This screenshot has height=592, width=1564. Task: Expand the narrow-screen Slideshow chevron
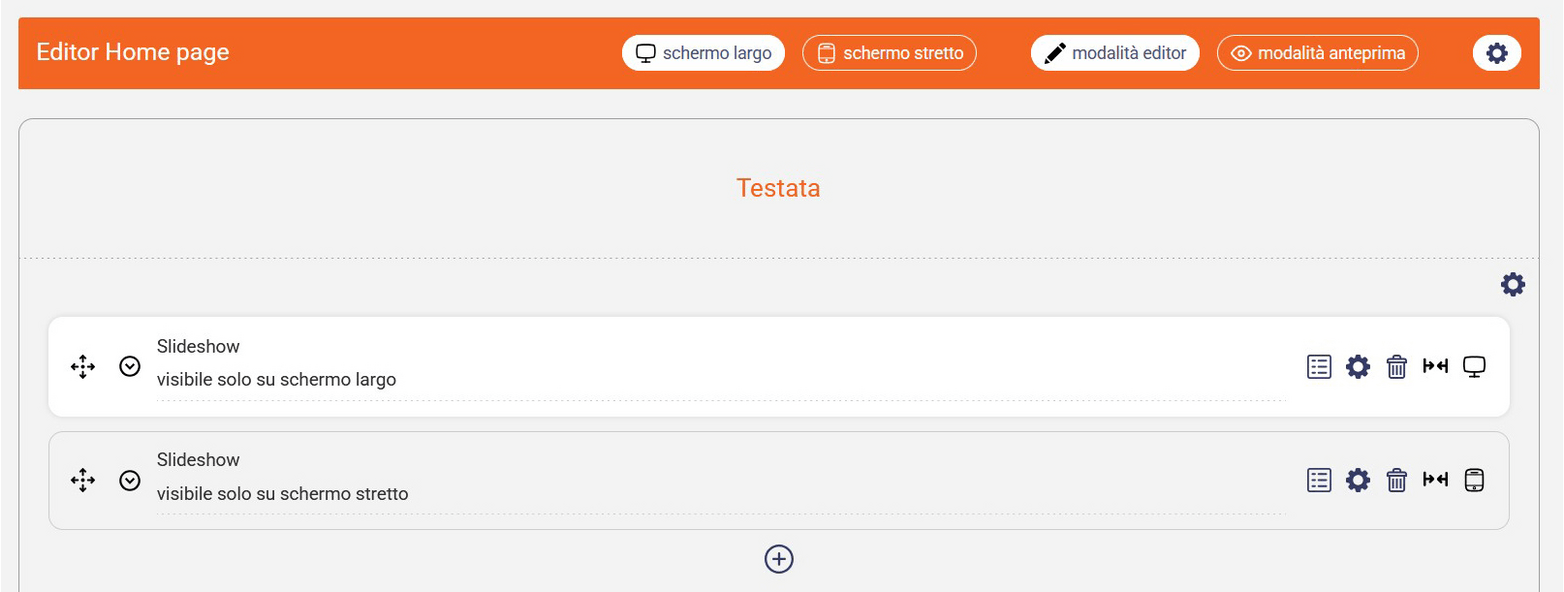(129, 481)
